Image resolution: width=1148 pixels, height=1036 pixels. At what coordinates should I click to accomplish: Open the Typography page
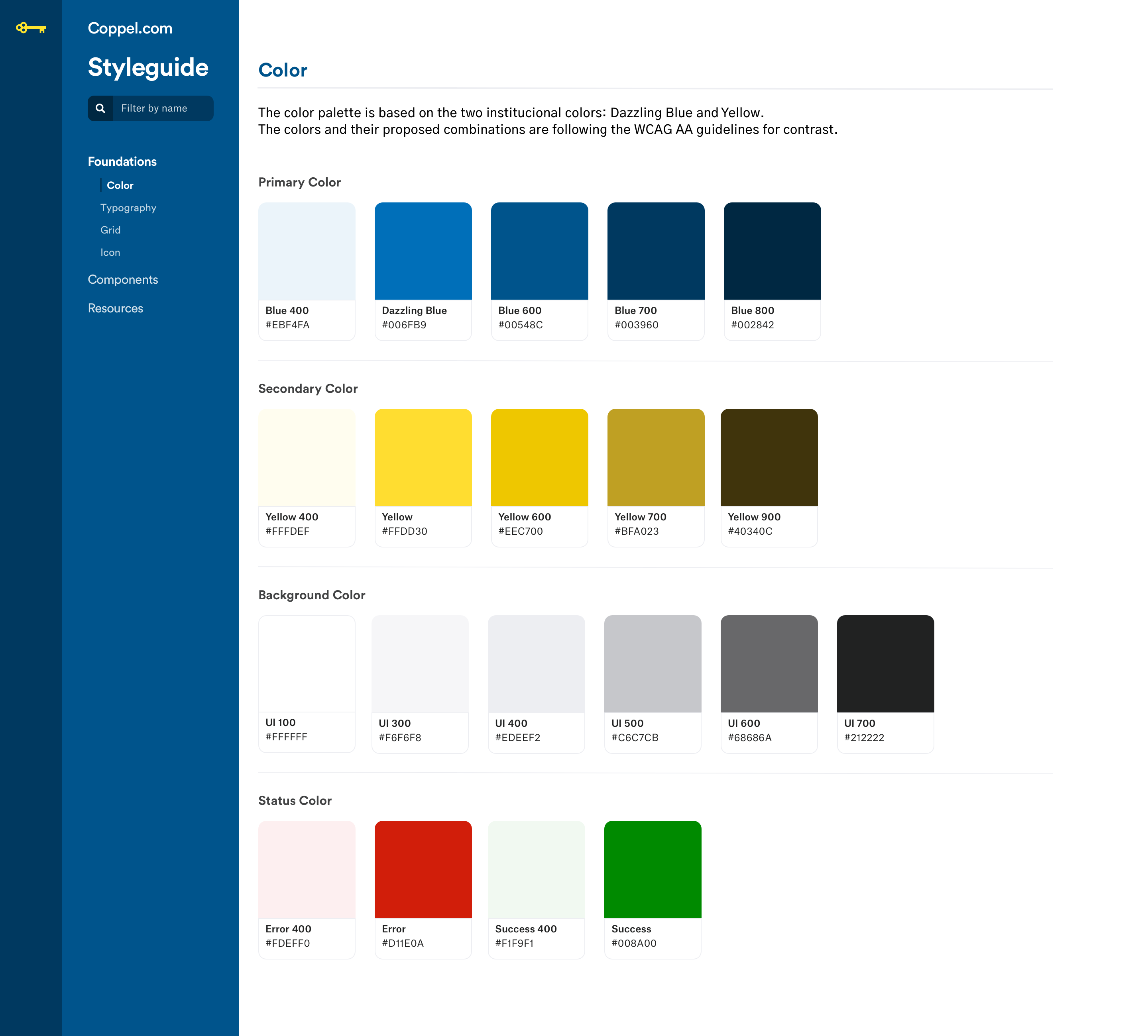click(128, 208)
